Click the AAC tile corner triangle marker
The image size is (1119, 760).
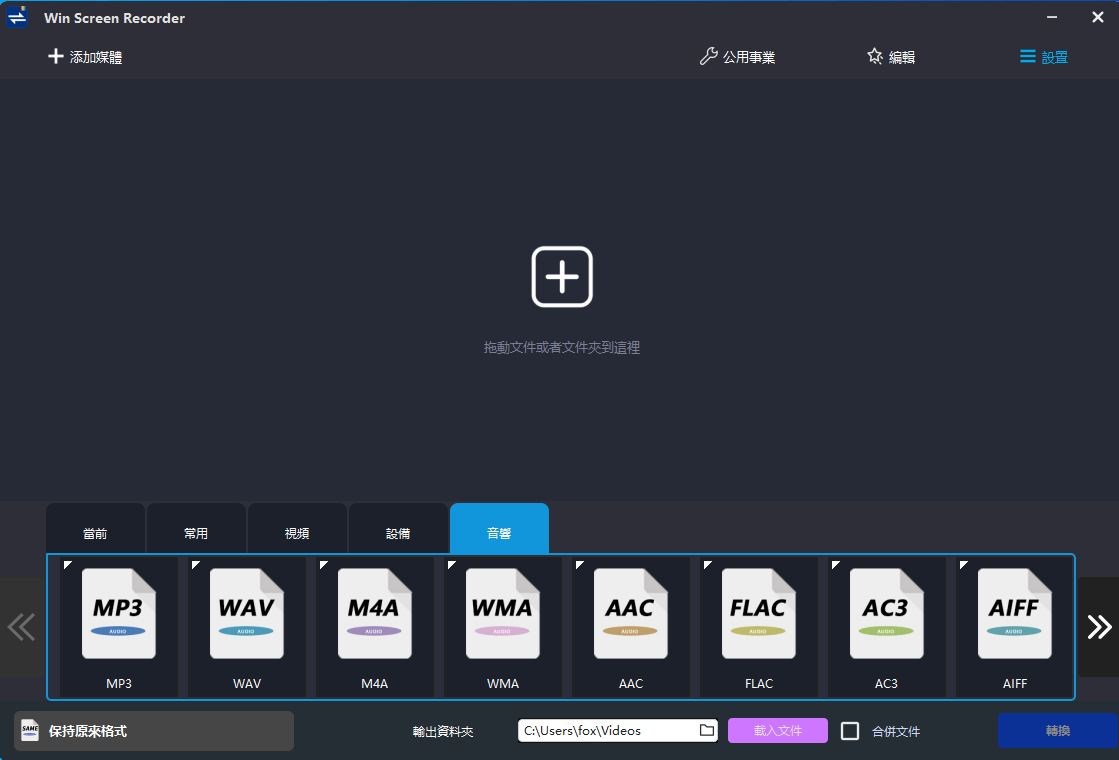(x=579, y=564)
